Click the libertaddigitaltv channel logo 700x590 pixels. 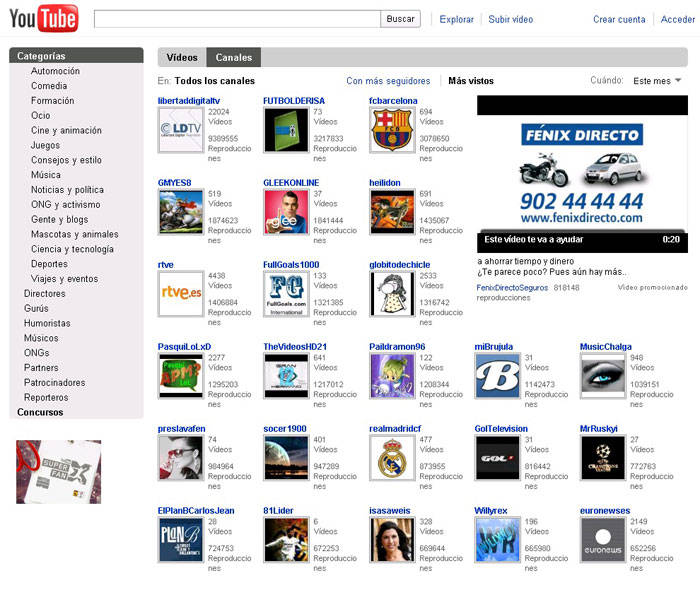180,130
